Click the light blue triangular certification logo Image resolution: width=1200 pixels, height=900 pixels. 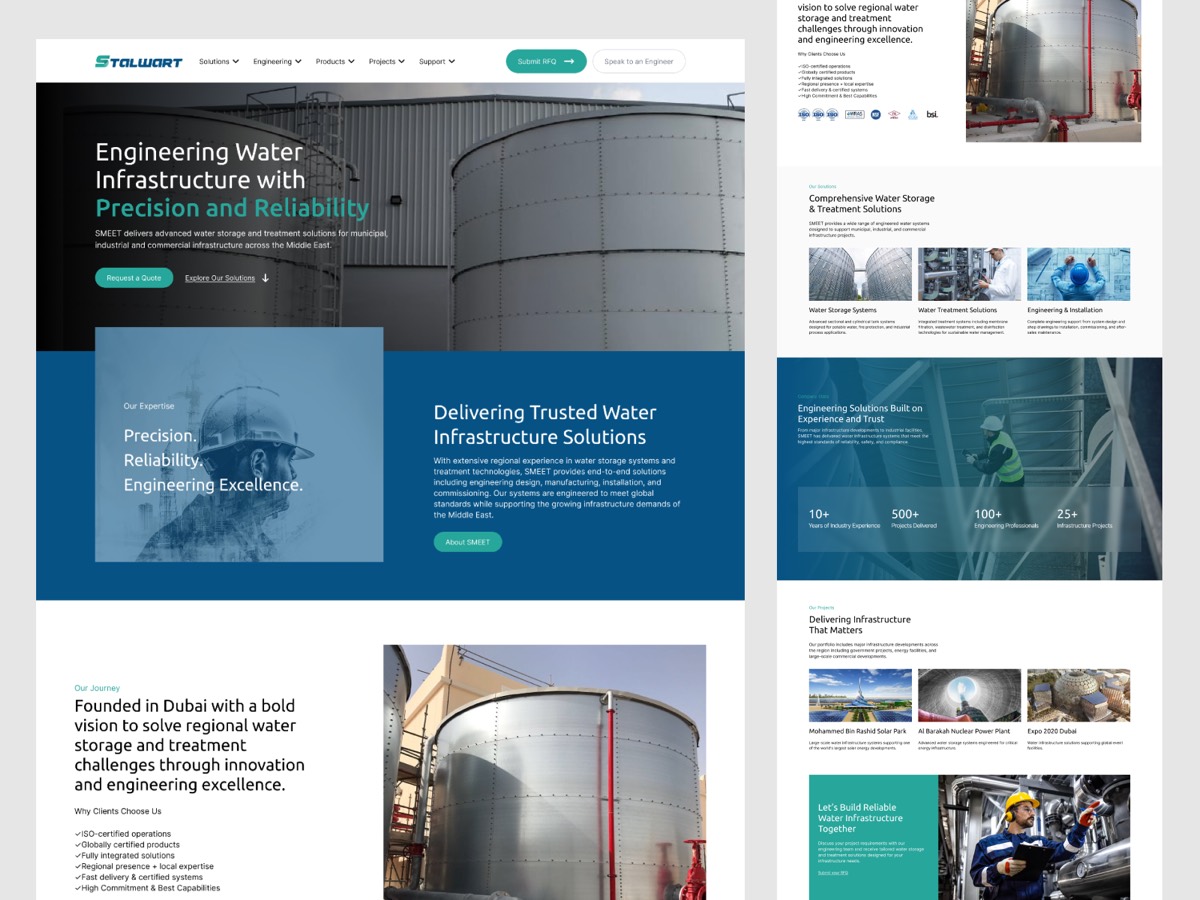coord(913,115)
